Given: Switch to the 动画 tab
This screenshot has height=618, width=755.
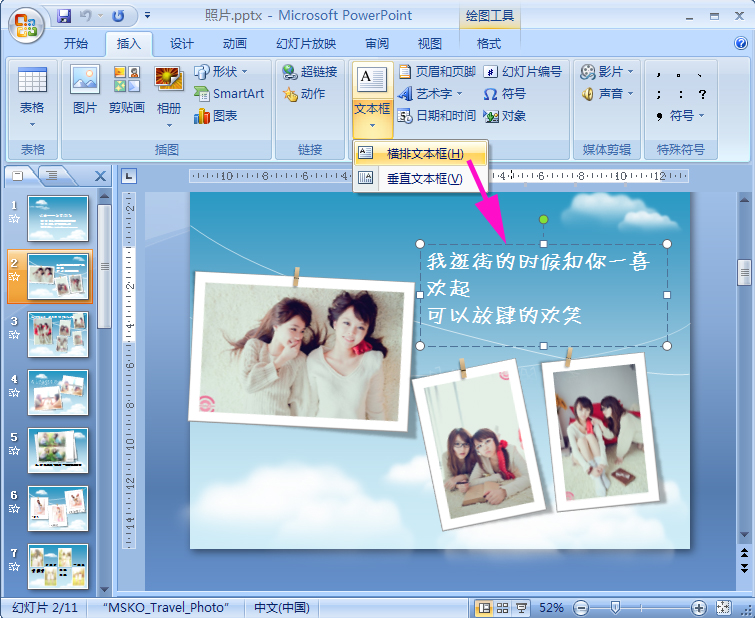Looking at the screenshot, I should [x=234, y=44].
